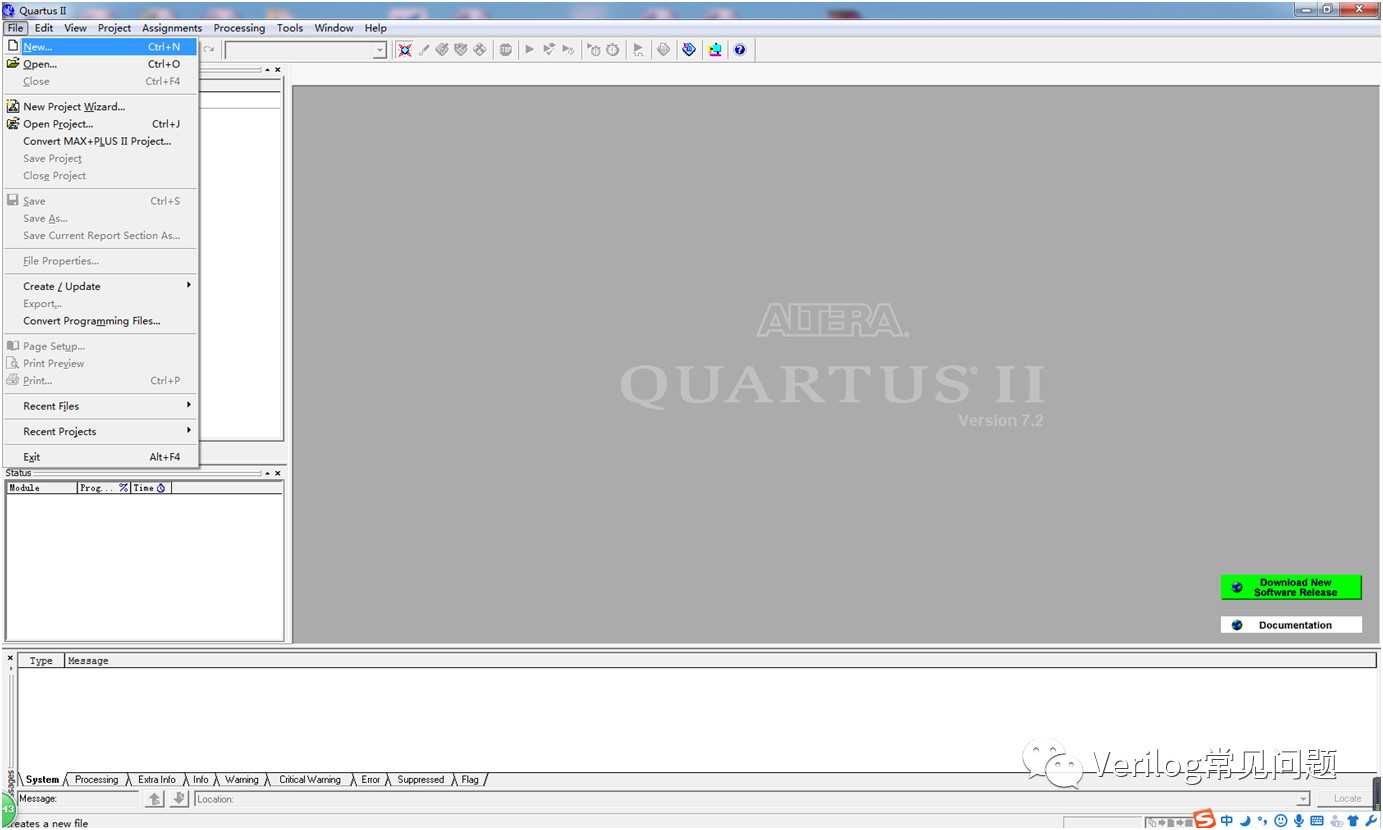Open the Project menu
This screenshot has height=830, width=1383.
[x=114, y=28]
